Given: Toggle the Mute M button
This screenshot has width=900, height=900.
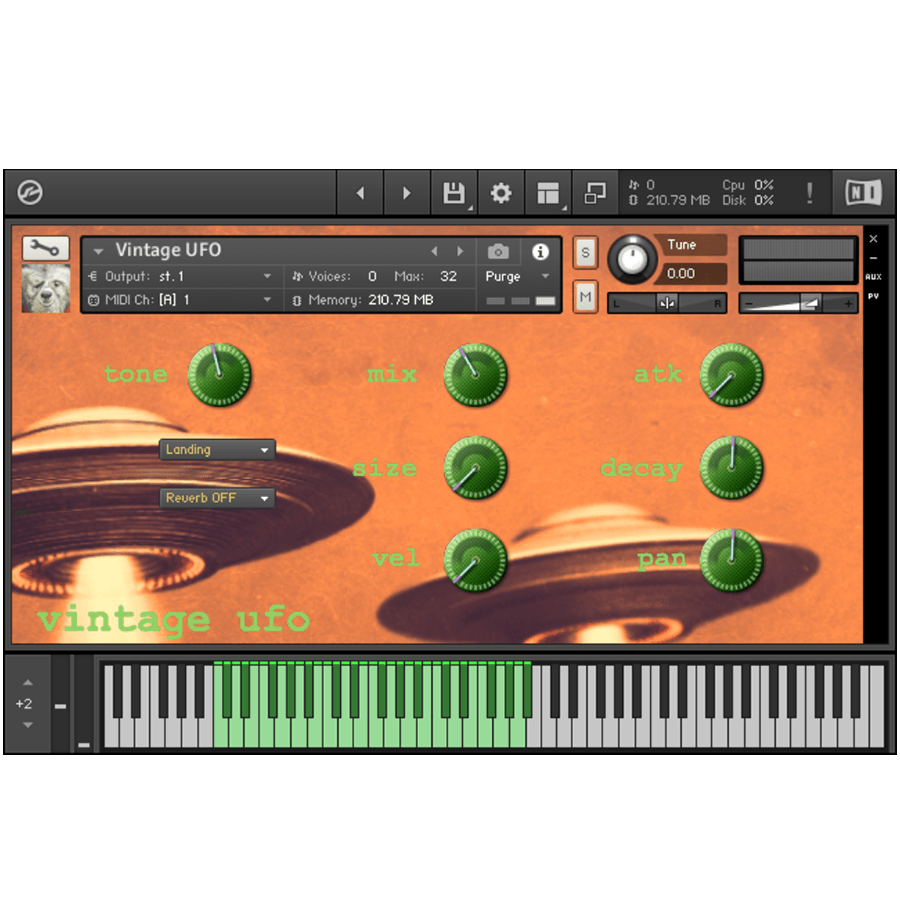Looking at the screenshot, I should 585,297.
